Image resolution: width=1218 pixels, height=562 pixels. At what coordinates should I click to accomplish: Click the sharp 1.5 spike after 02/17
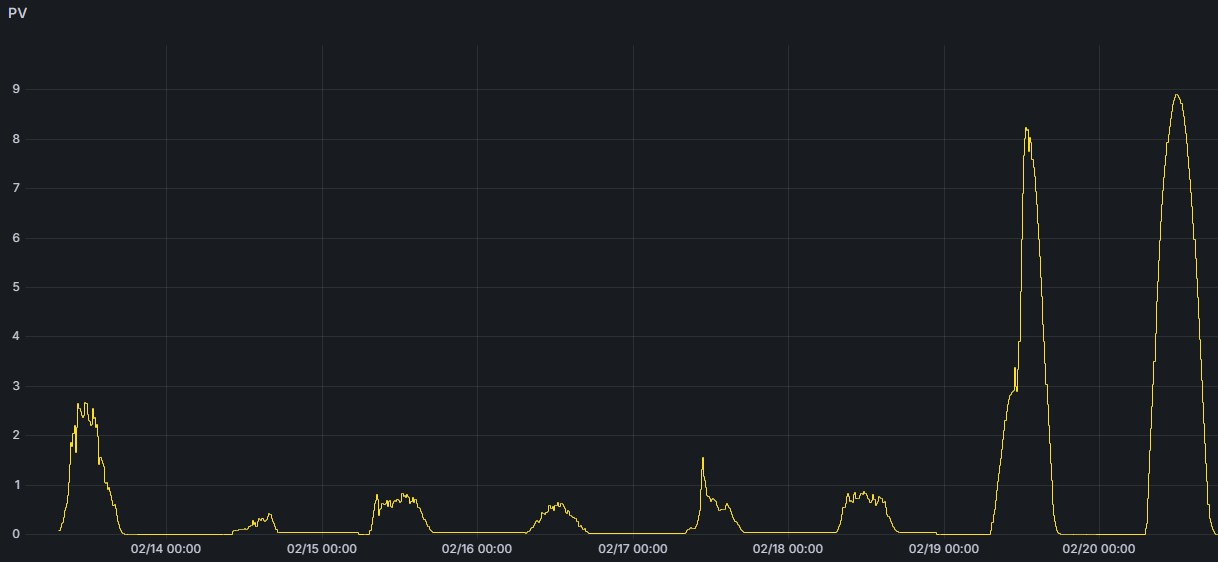703,458
